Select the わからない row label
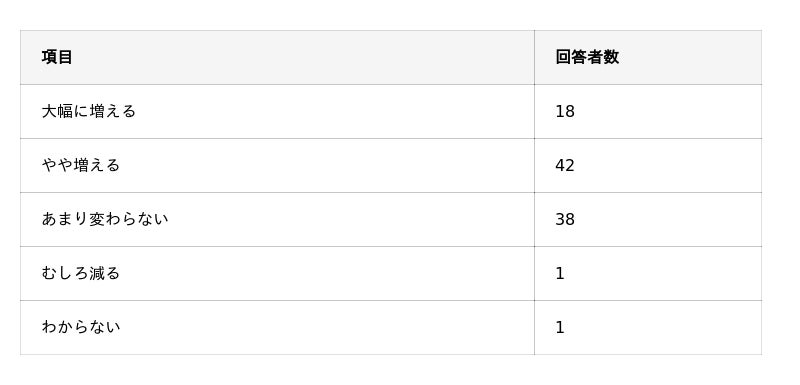The width and height of the screenshot is (800, 385). (x=81, y=327)
